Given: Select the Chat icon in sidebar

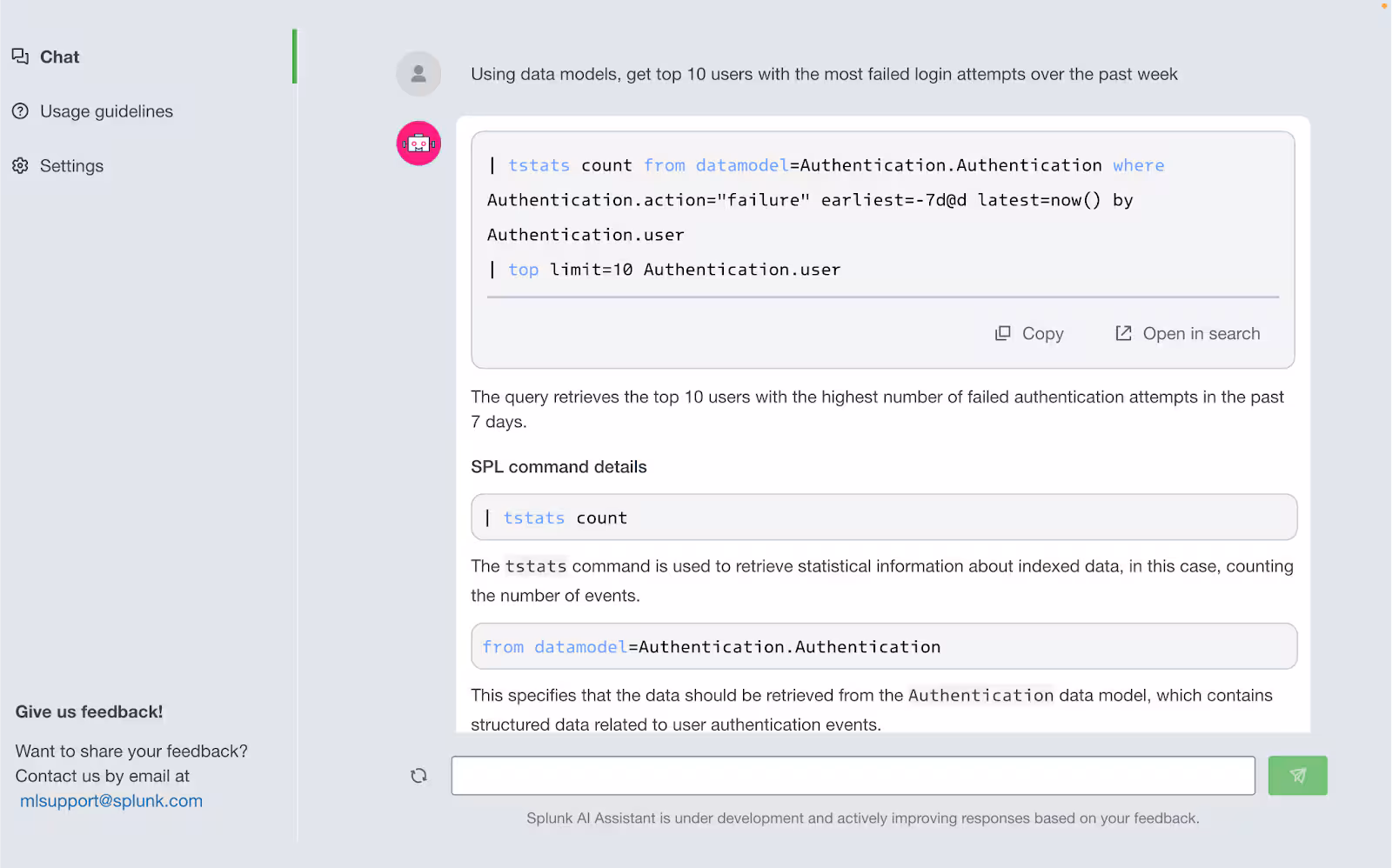Looking at the screenshot, I should (20, 57).
